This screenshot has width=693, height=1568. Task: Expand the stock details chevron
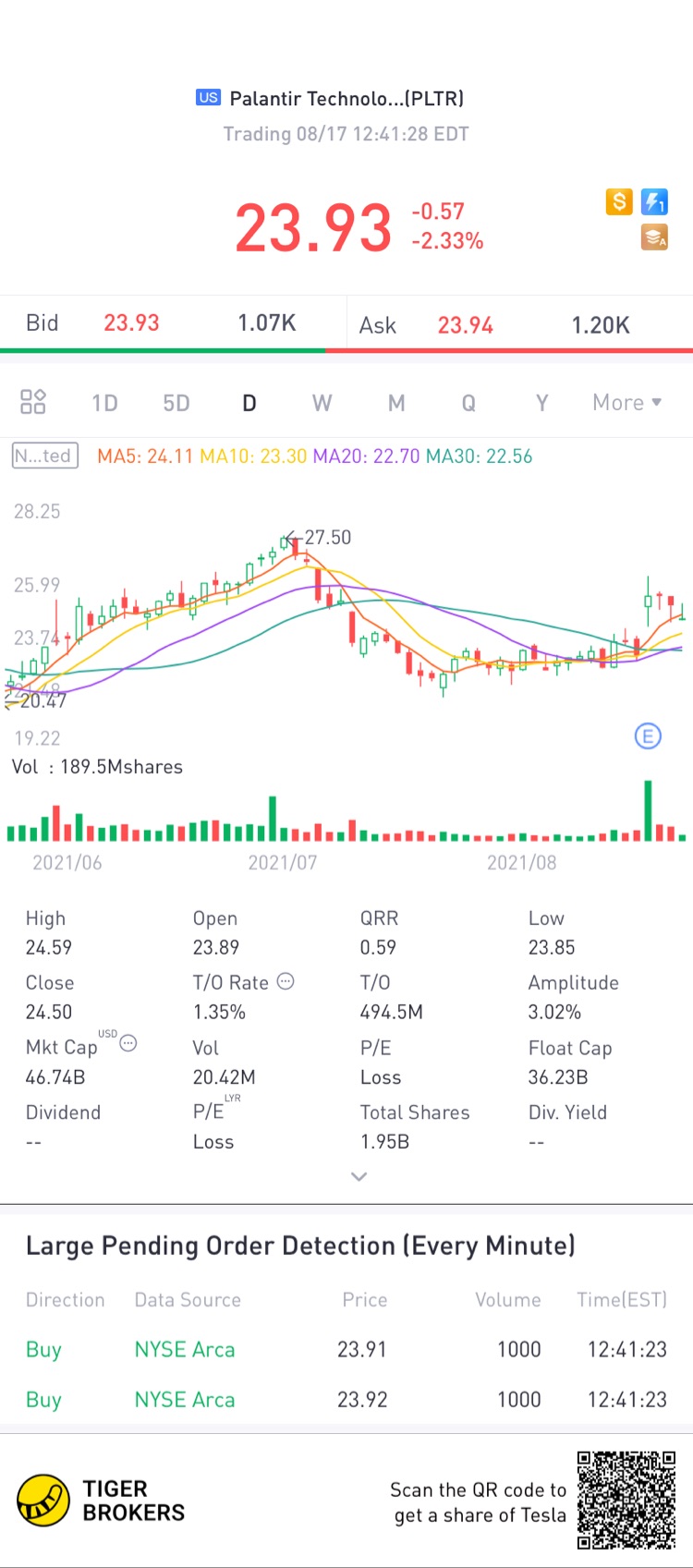click(359, 1176)
